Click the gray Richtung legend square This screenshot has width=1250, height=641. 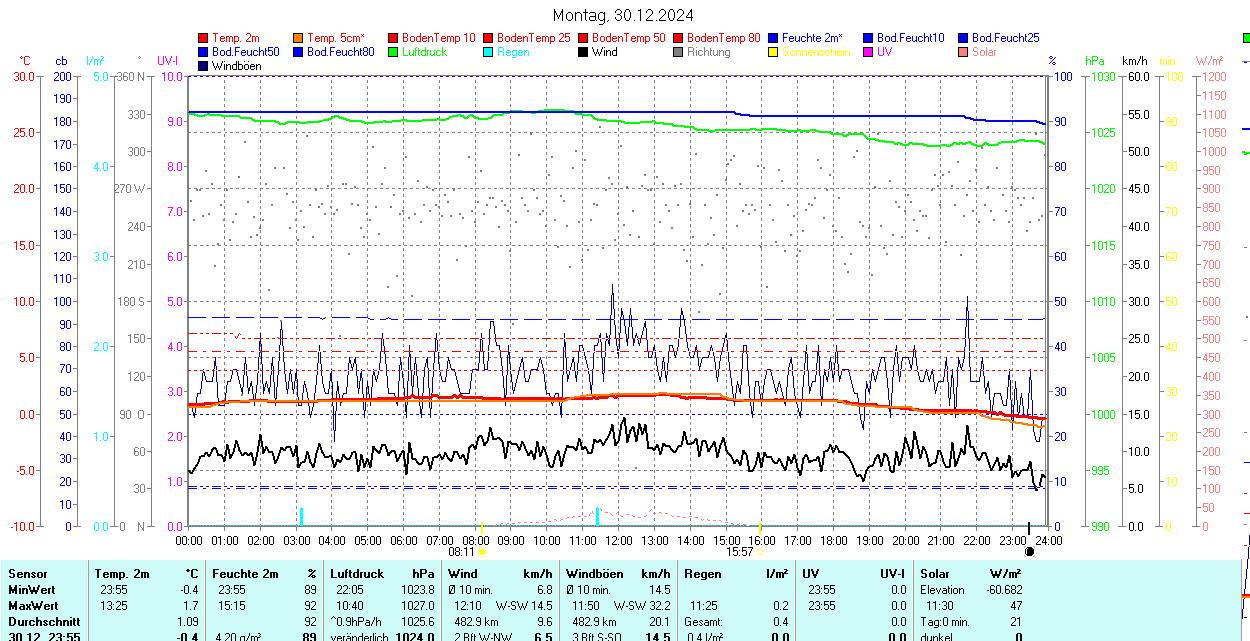678,52
